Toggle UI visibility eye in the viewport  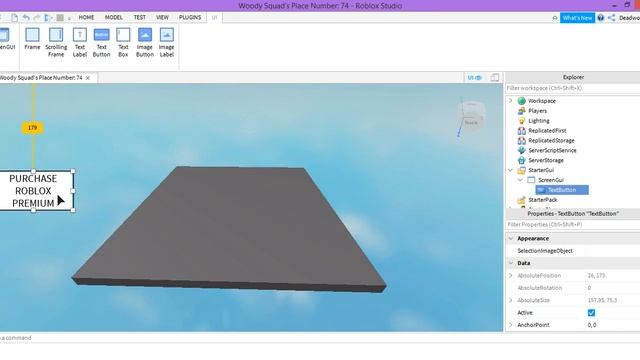click(475, 78)
